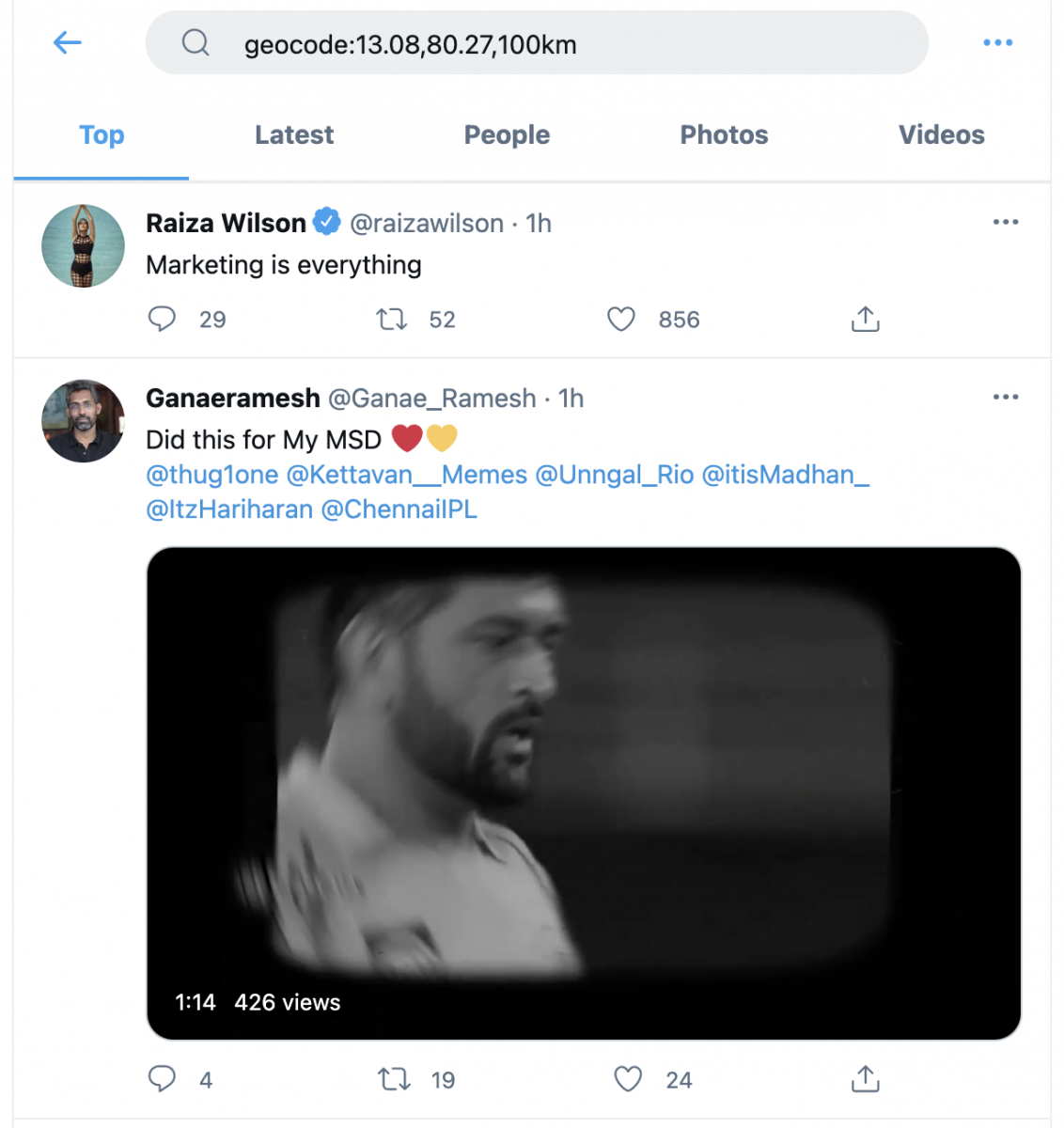Expand more options on Ganaeramesh's tweet
This screenshot has height=1128, width=1064.
click(1005, 398)
